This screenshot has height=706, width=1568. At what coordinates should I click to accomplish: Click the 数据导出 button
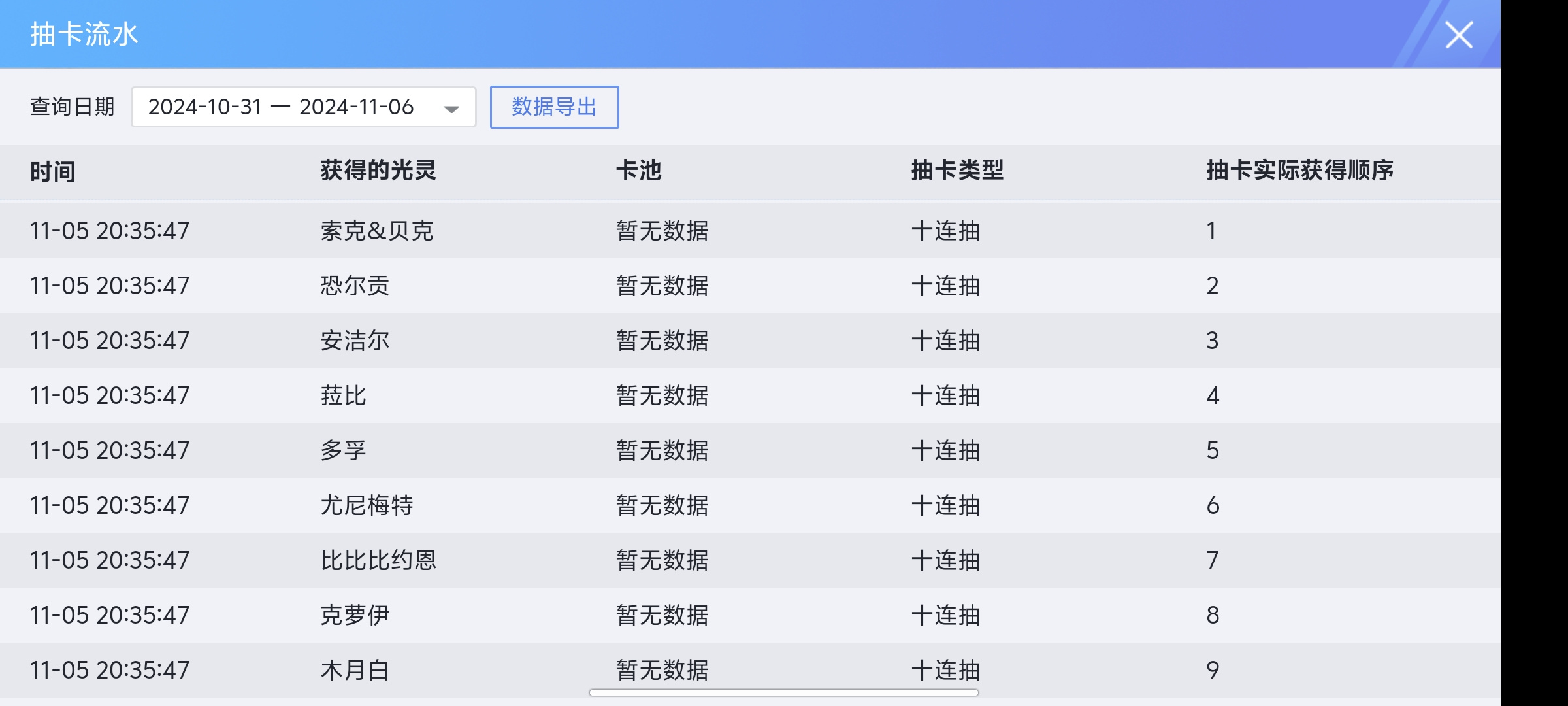tap(554, 107)
